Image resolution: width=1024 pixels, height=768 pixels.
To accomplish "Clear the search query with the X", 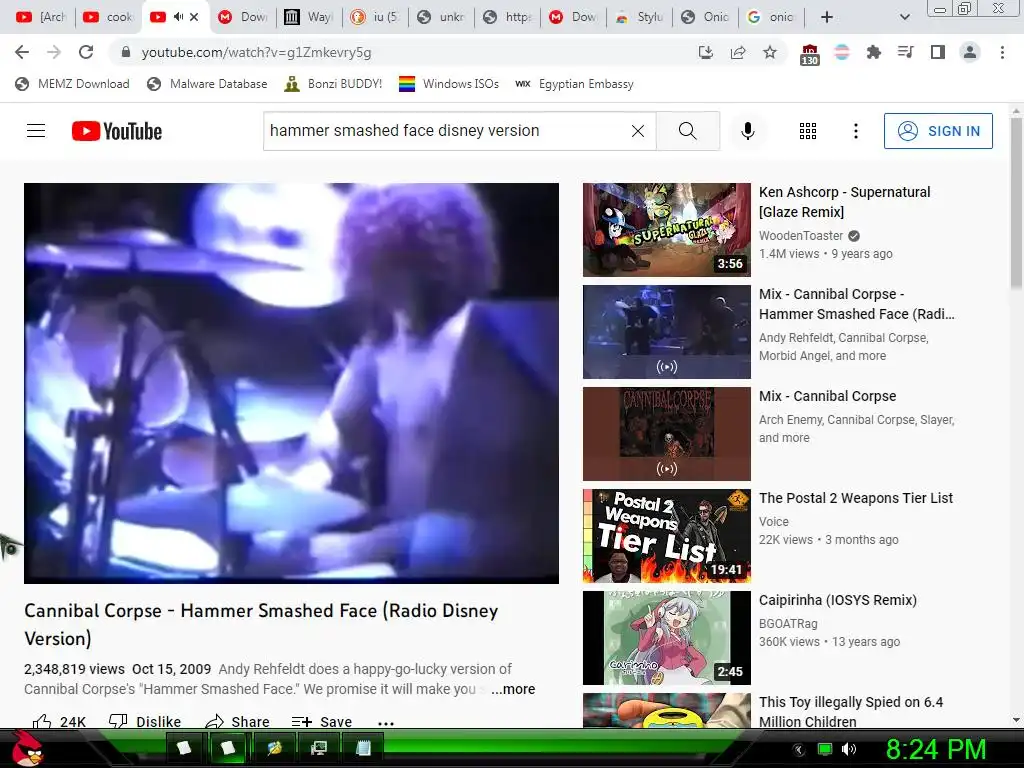I will pyautogui.click(x=638, y=131).
